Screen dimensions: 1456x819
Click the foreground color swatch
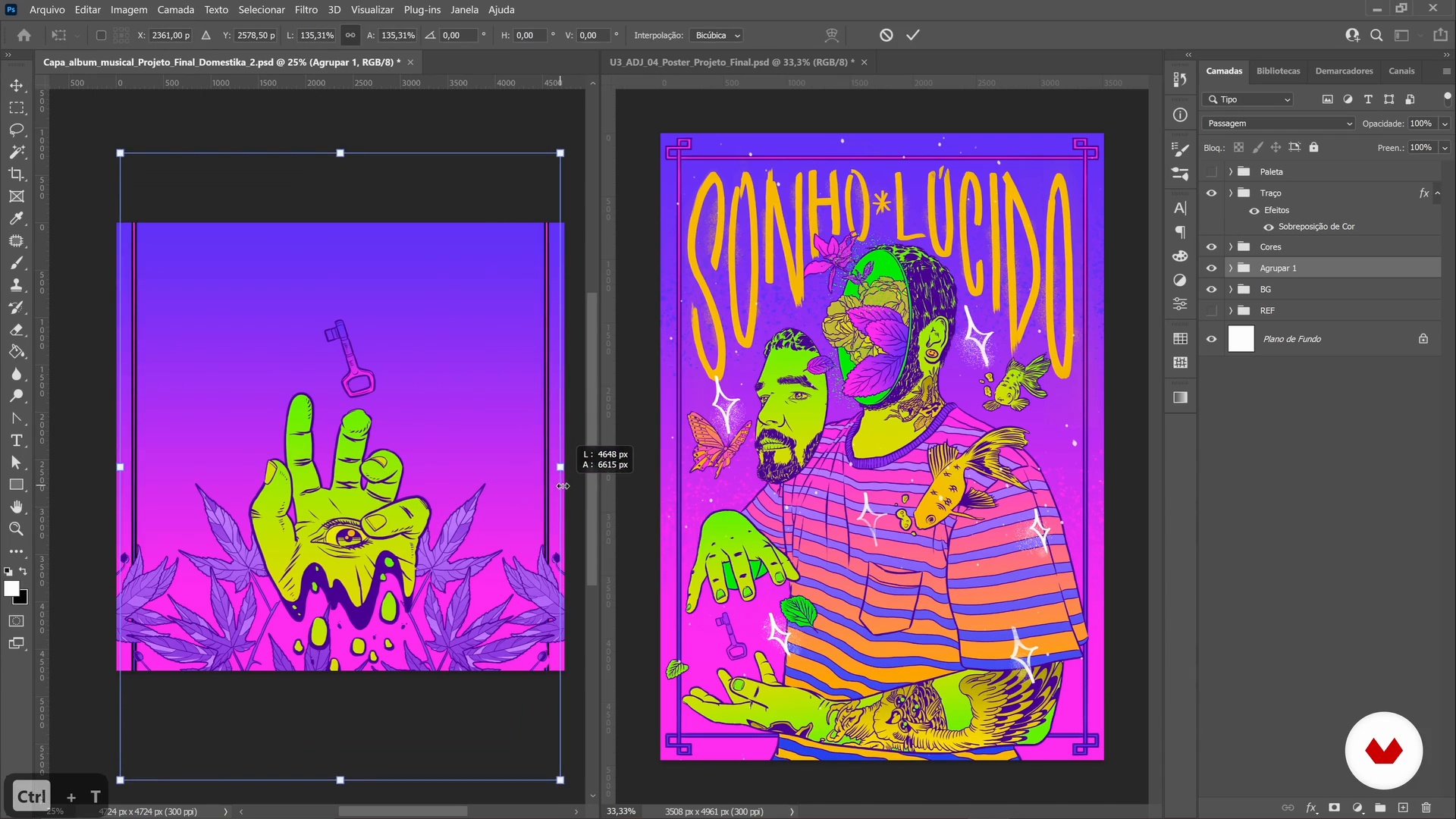[x=11, y=588]
